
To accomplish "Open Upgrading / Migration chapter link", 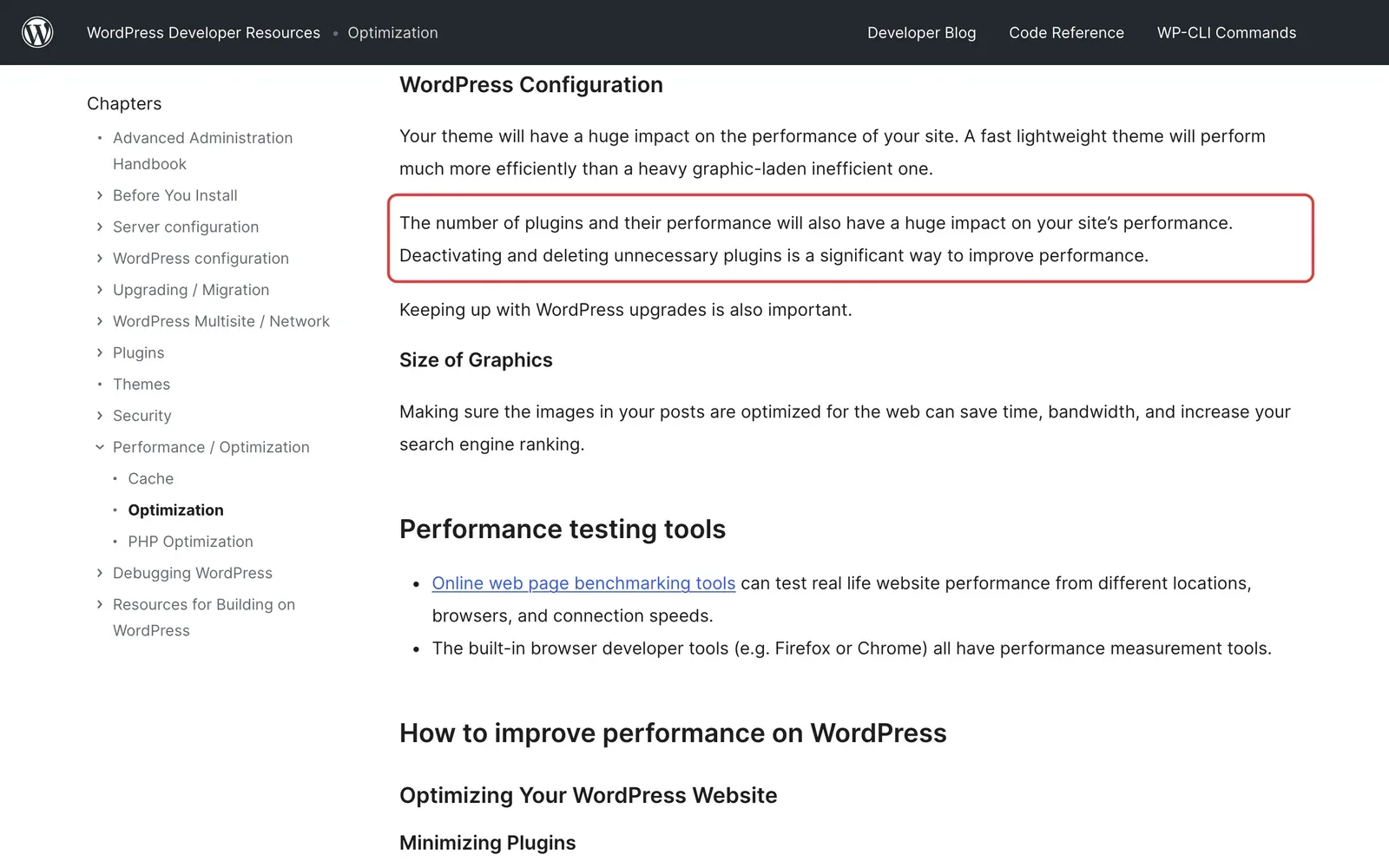I will (191, 290).
